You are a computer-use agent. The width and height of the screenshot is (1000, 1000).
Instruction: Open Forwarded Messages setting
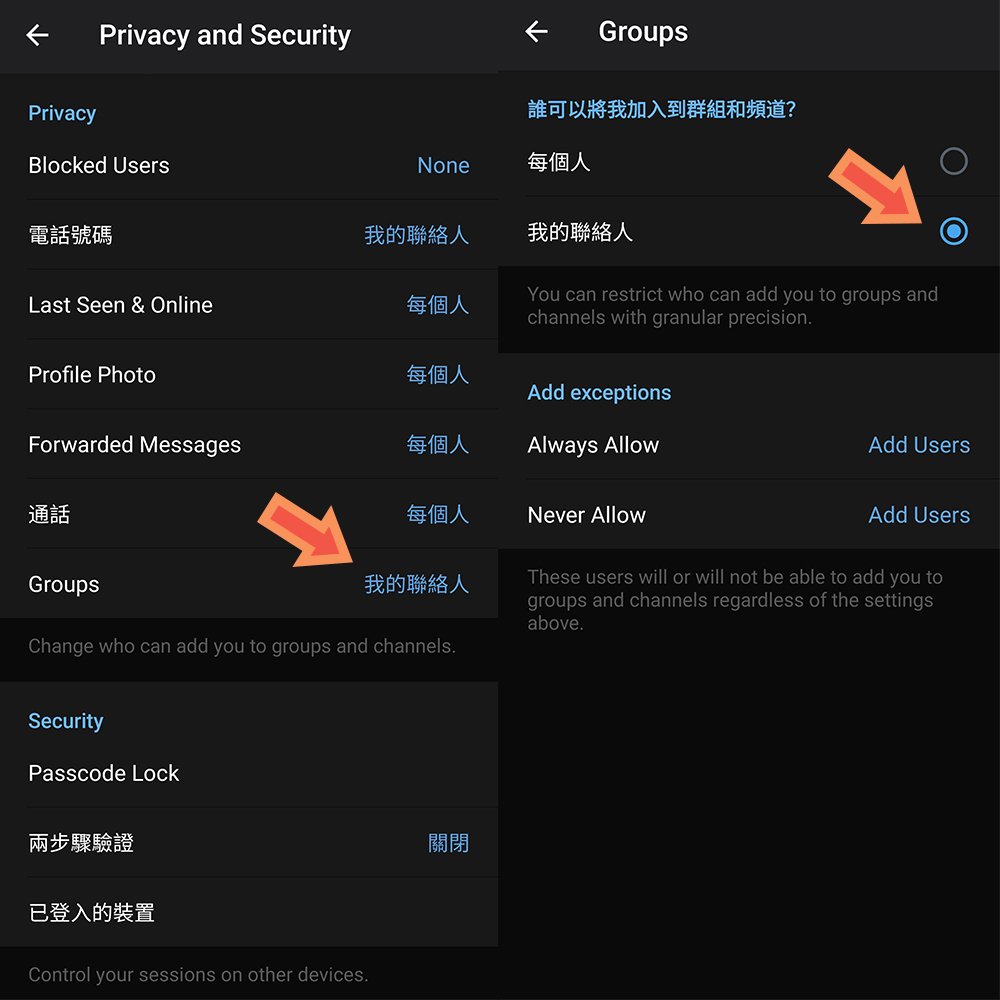point(134,445)
